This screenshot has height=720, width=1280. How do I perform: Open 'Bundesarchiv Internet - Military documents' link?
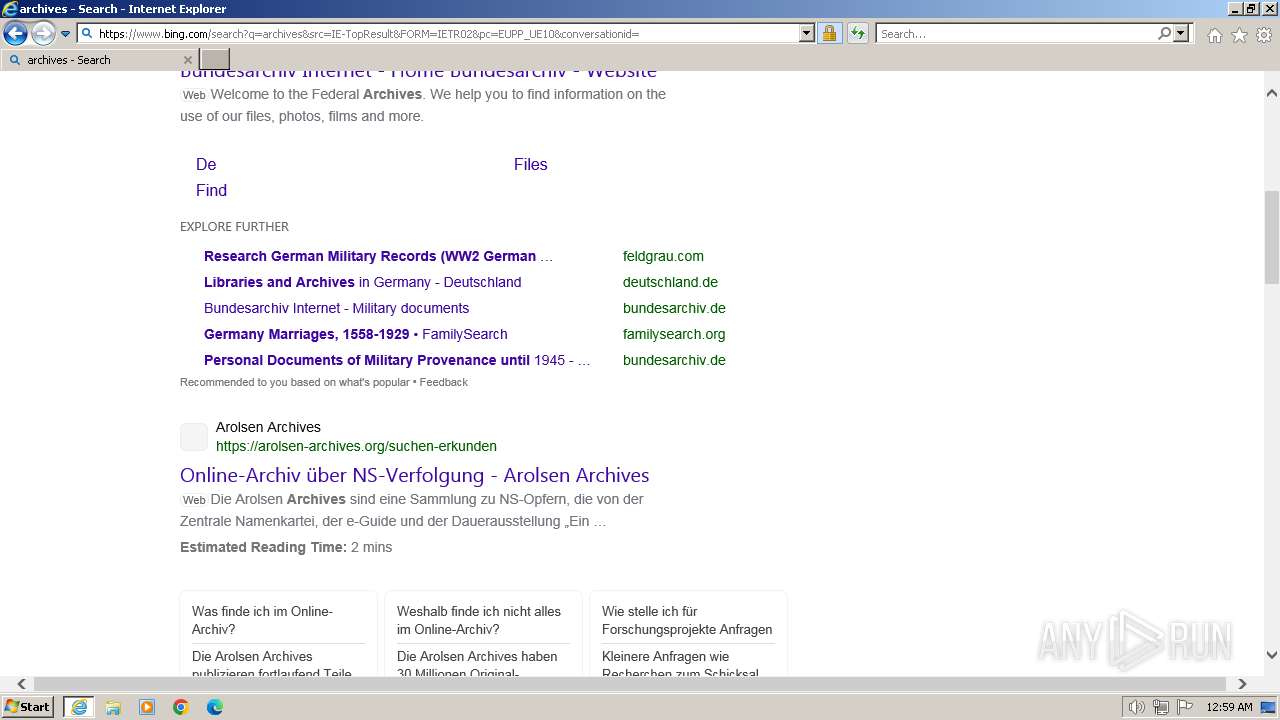pyautogui.click(x=336, y=308)
